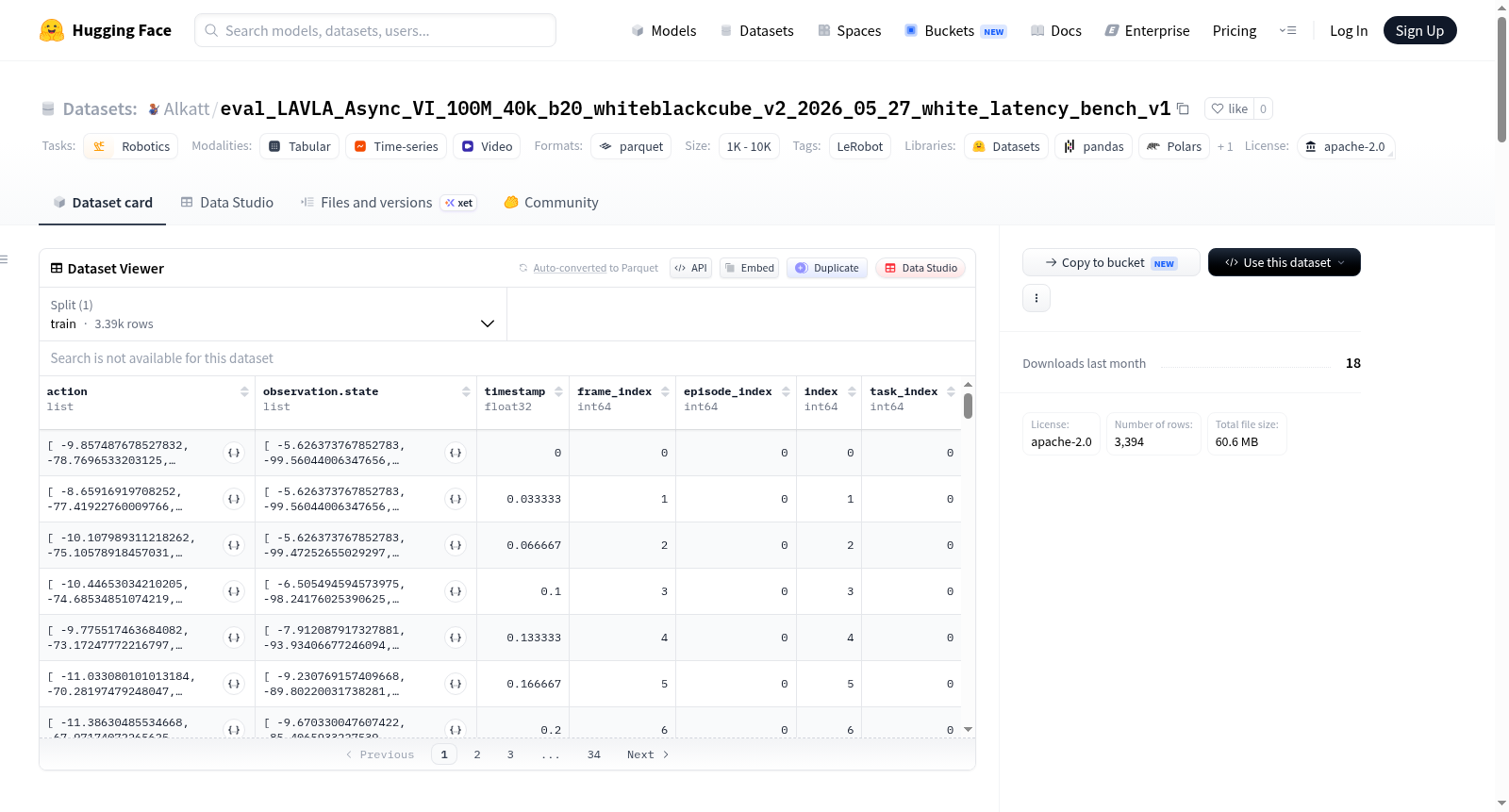
Task: Expand JSON for action row starting -10.107989311218262
Action: [234, 545]
